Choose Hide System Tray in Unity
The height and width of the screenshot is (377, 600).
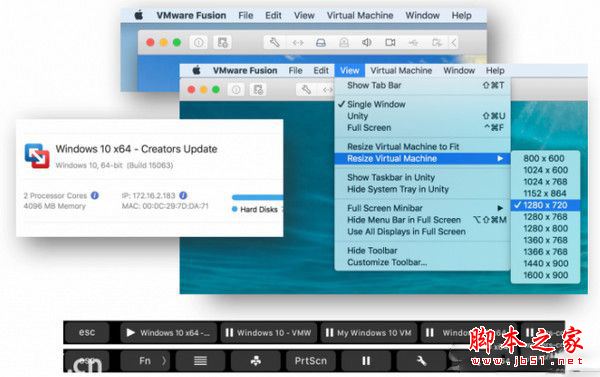pos(422,189)
